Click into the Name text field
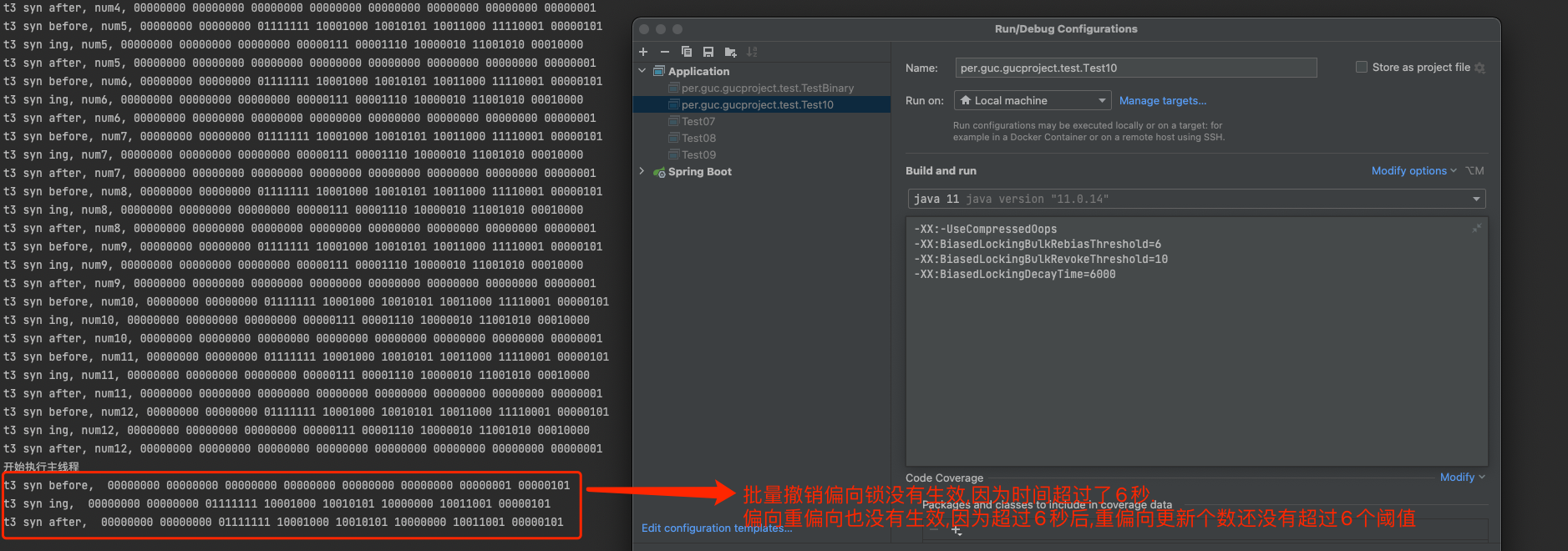 (1135, 68)
